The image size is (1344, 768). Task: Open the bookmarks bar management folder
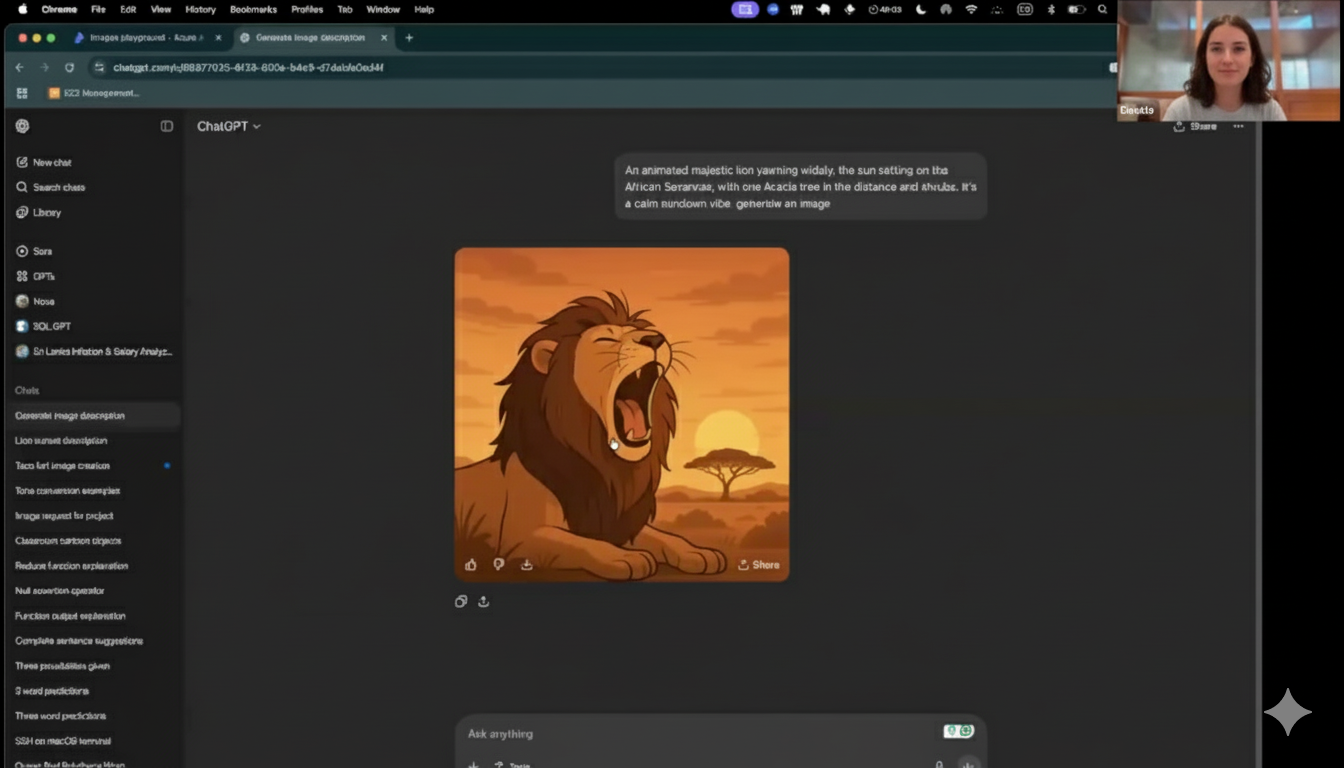point(93,93)
